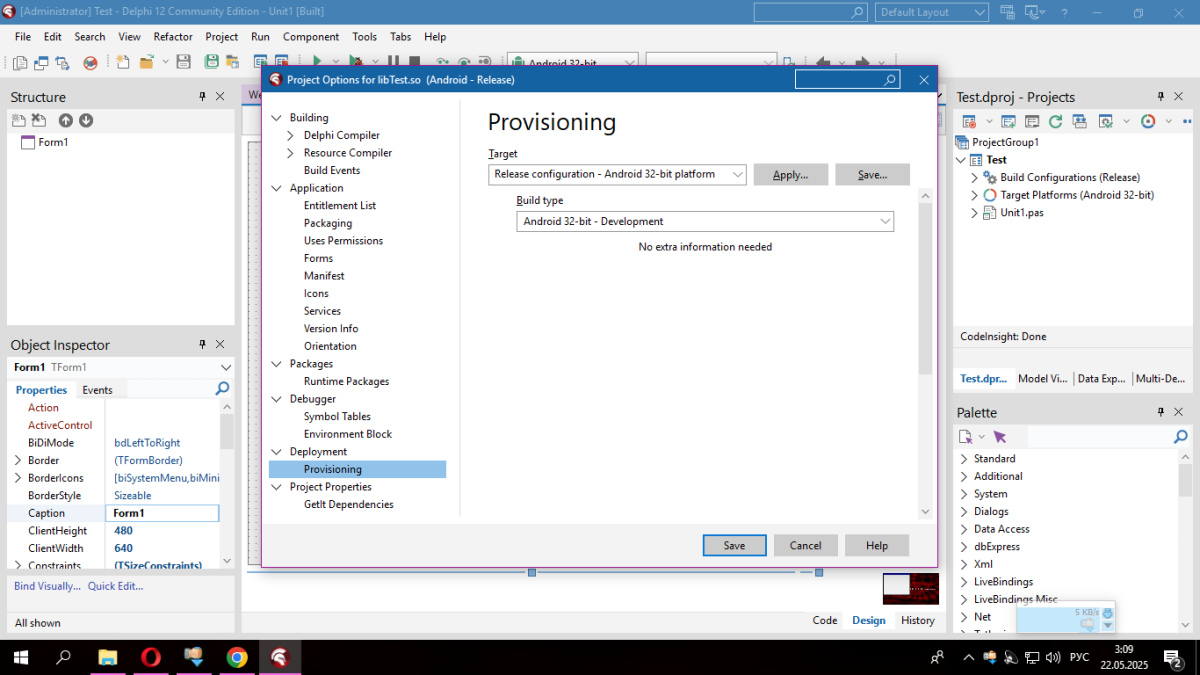The height and width of the screenshot is (675, 1200).
Task: Collapse the Building tree node
Action: [277, 118]
